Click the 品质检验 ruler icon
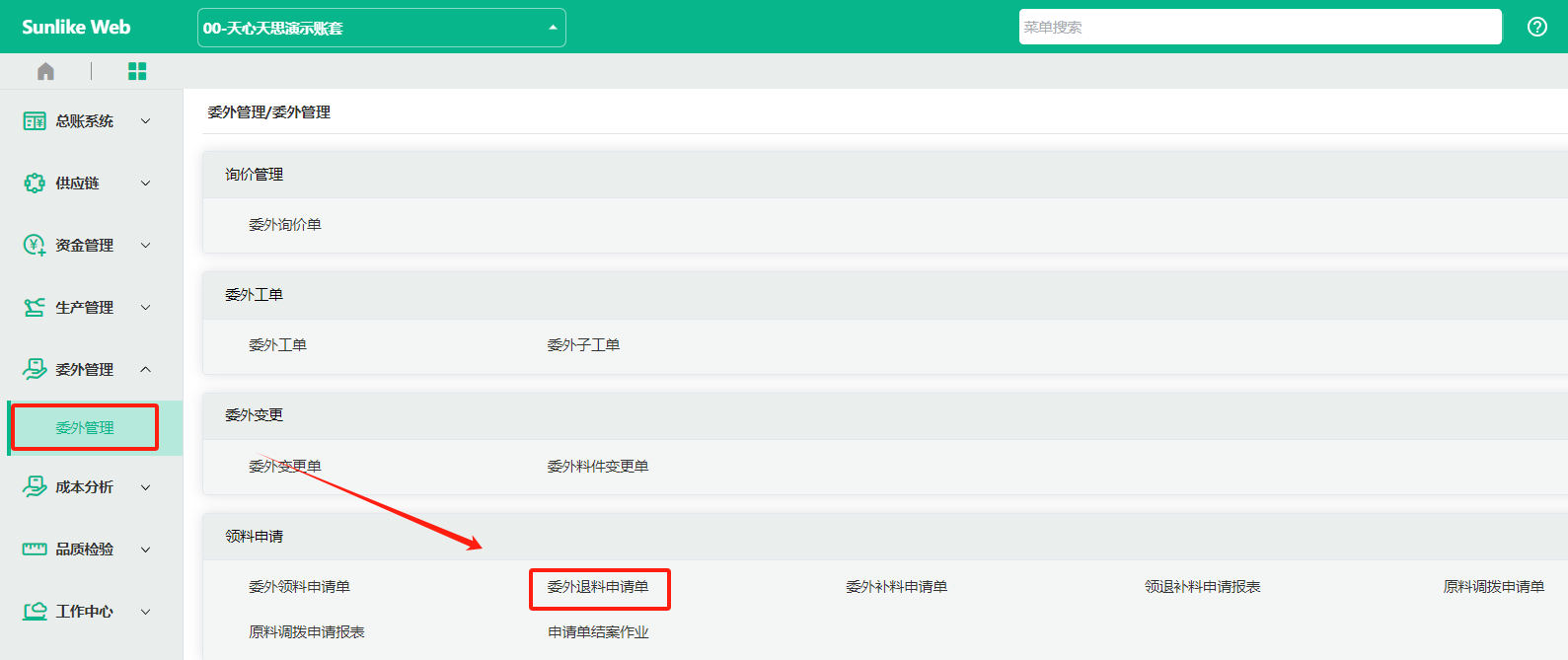 click(x=35, y=550)
